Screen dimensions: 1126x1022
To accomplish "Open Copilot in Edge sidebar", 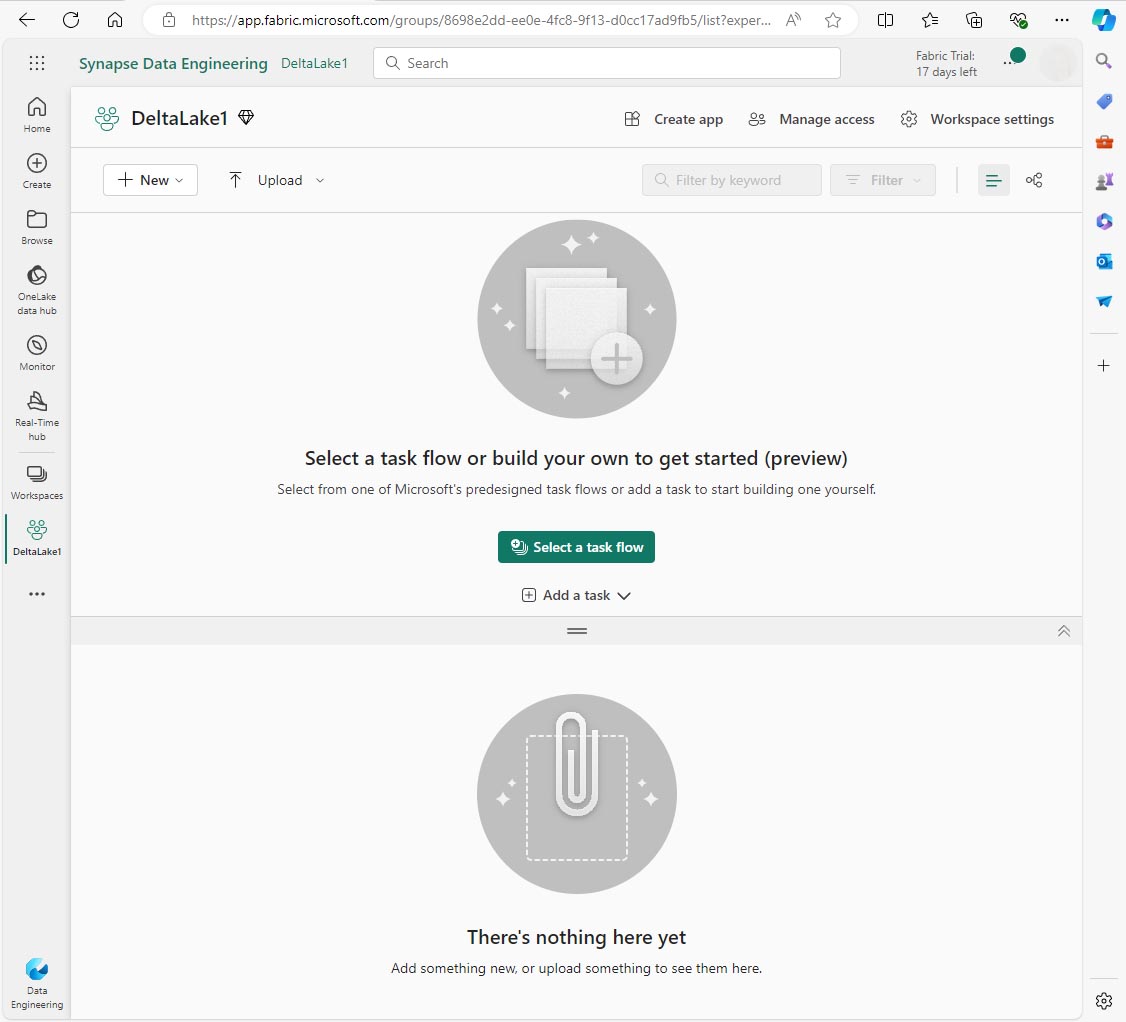I will (x=1104, y=19).
